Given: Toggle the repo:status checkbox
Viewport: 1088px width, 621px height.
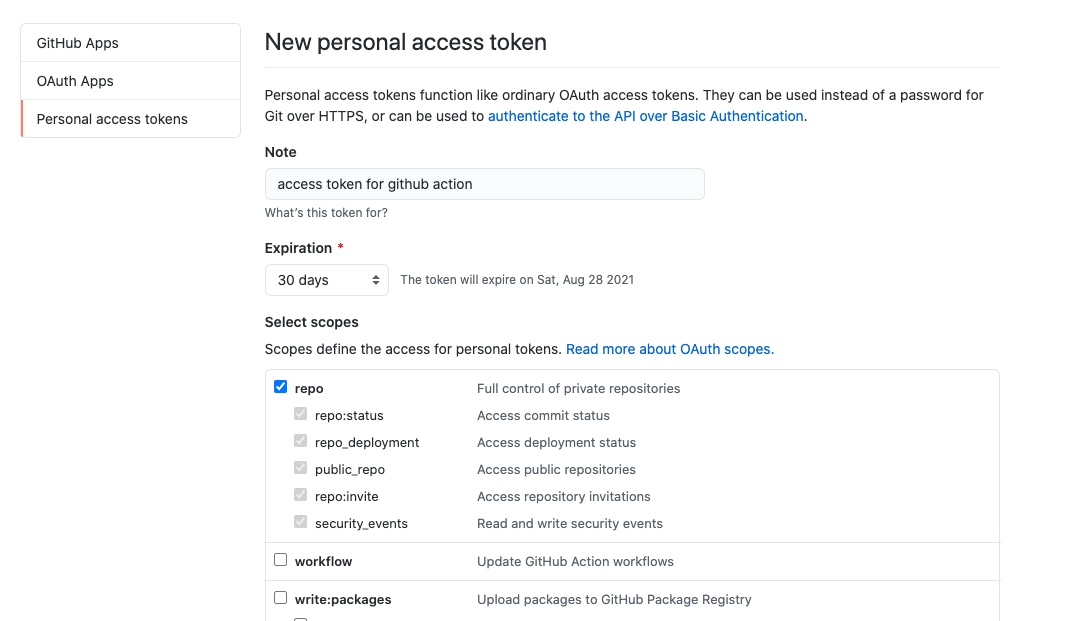Looking at the screenshot, I should click(x=301, y=414).
